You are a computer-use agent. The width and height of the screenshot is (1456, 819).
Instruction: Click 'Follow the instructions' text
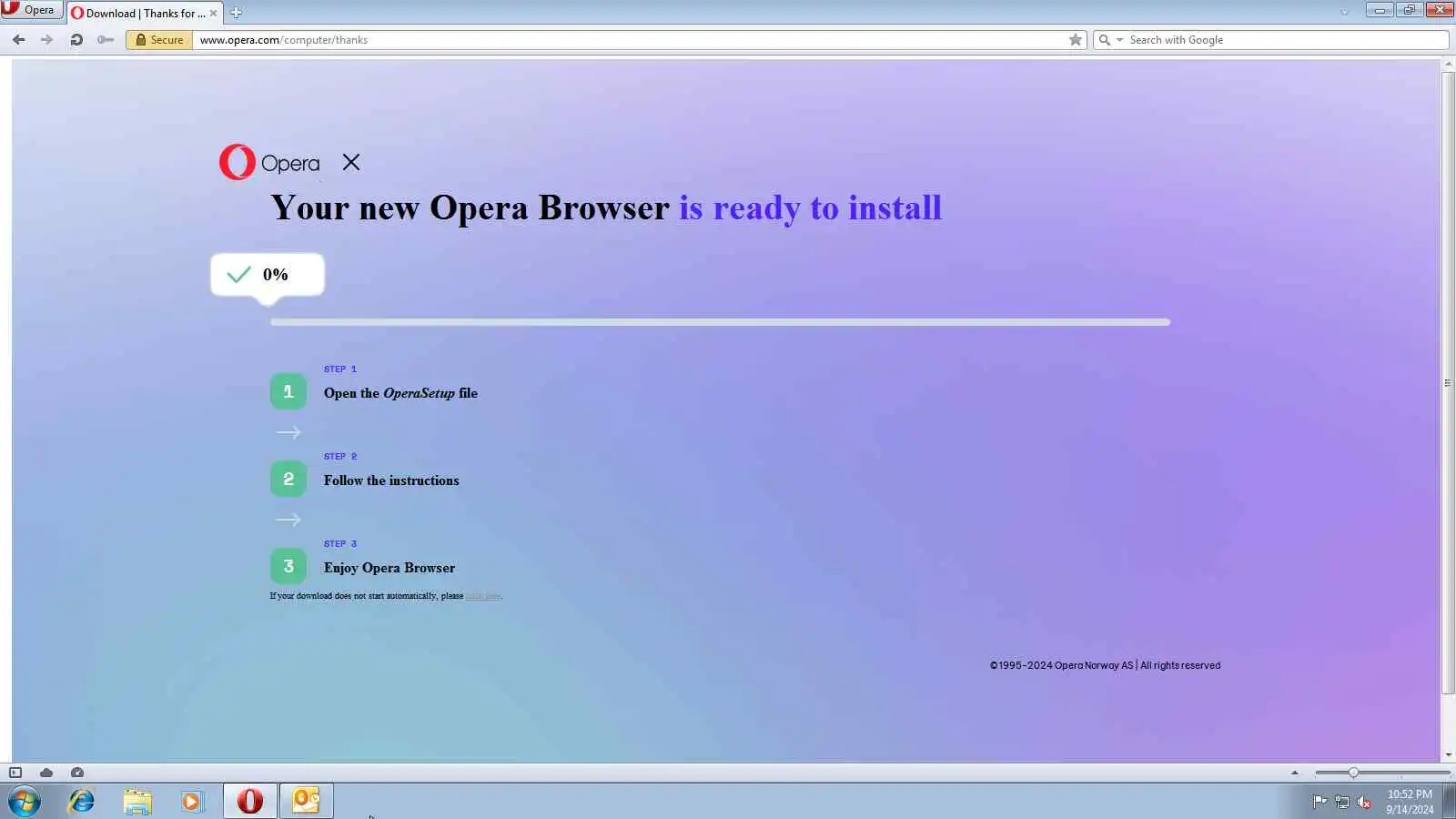tap(391, 480)
